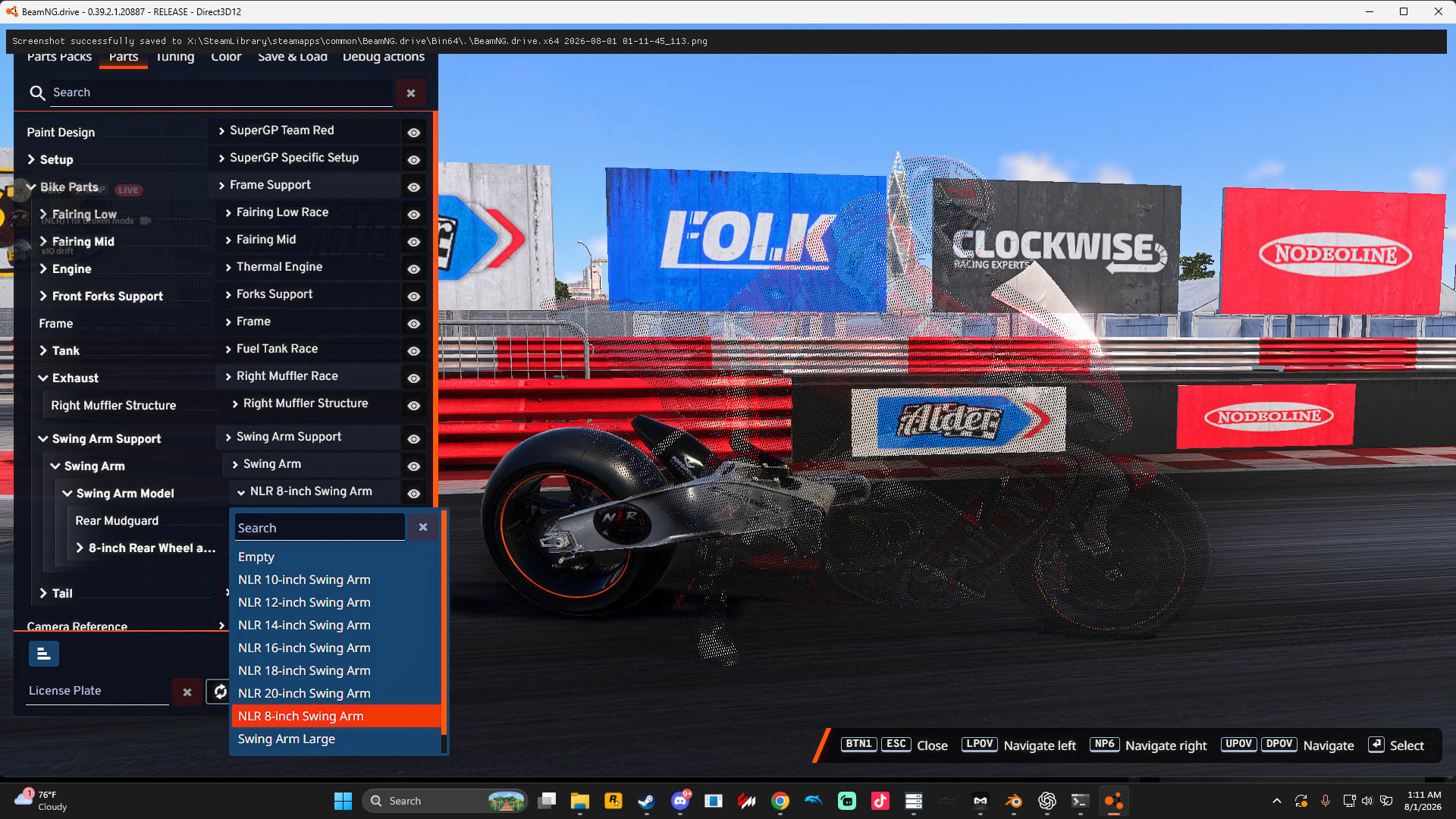Hide the Thermal Engine part
Viewport: 1456px width, 819px height.
pyautogui.click(x=413, y=268)
